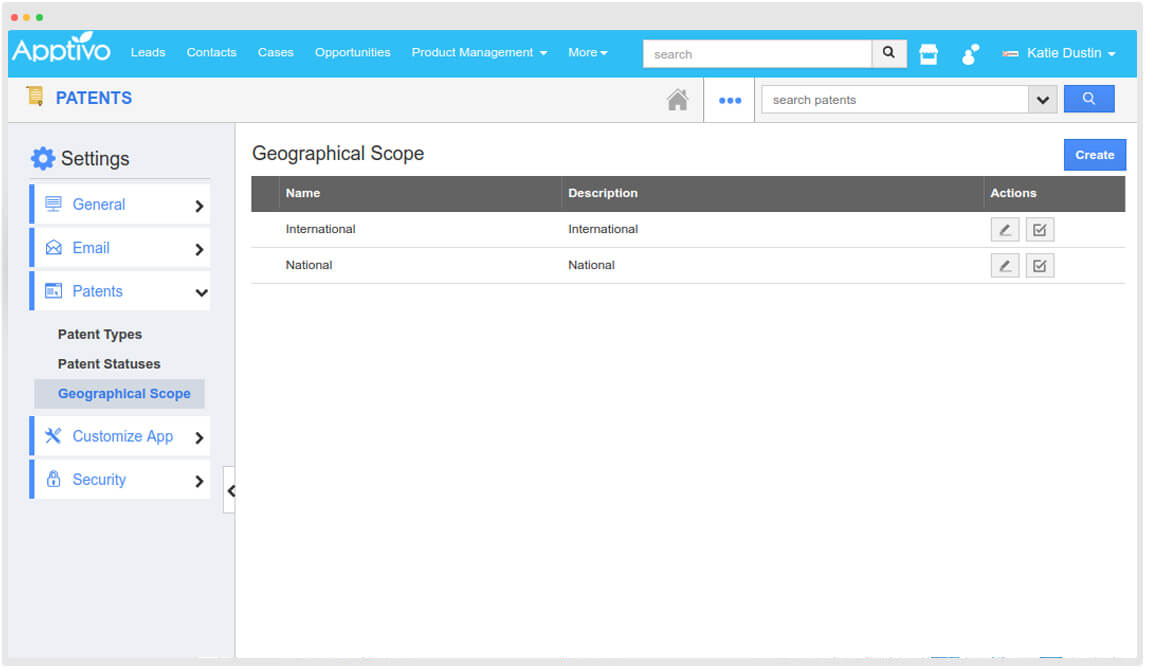
Task: Switch to the Opportunities app
Action: click(352, 53)
